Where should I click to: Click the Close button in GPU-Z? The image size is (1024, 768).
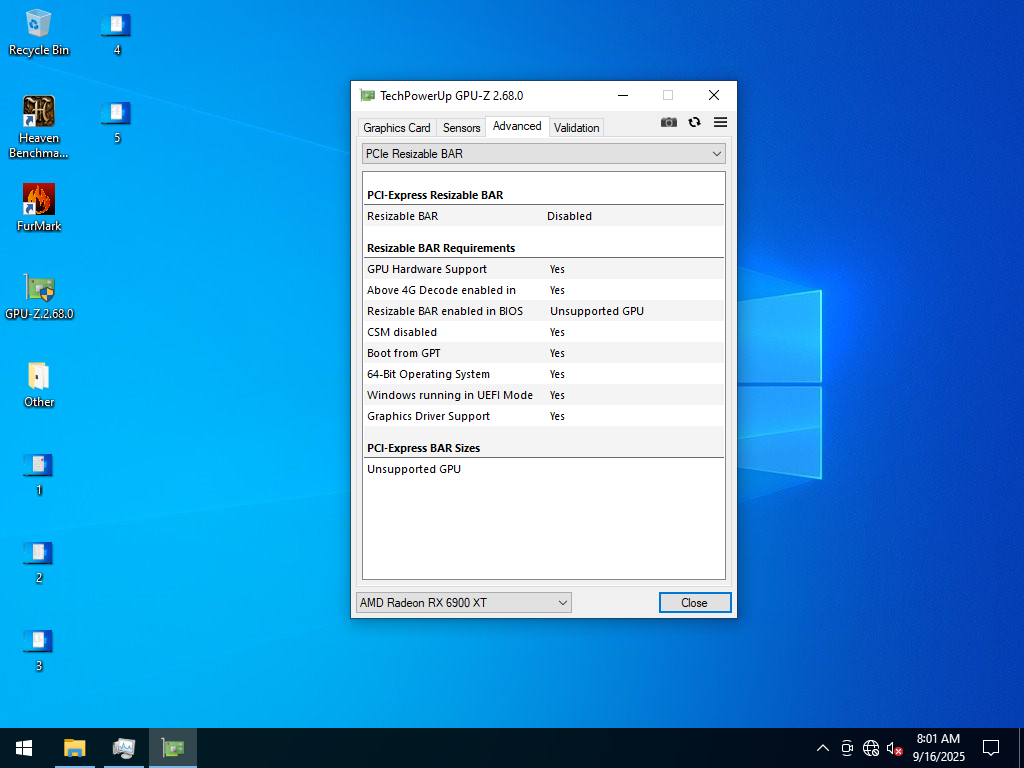[x=694, y=602]
